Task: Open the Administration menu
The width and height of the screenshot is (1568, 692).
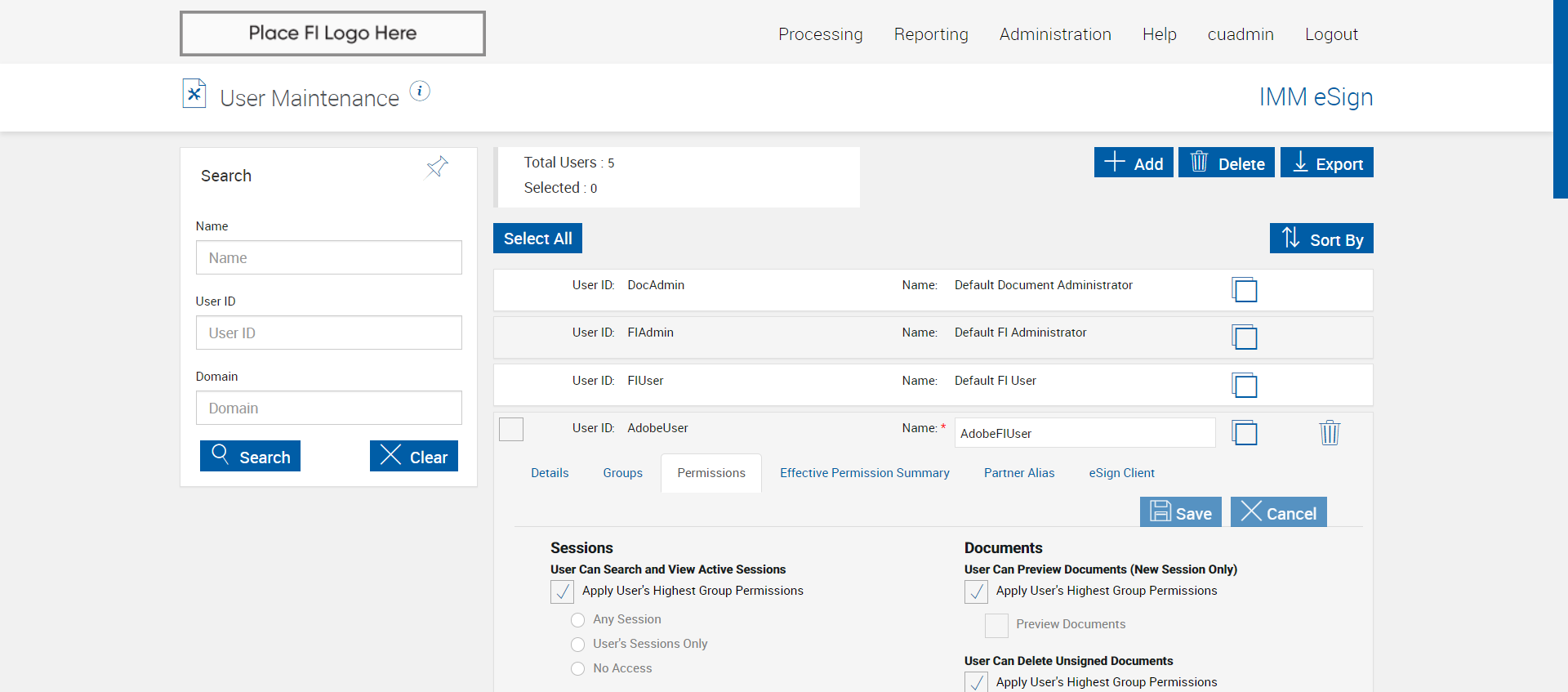Action: click(x=1054, y=34)
